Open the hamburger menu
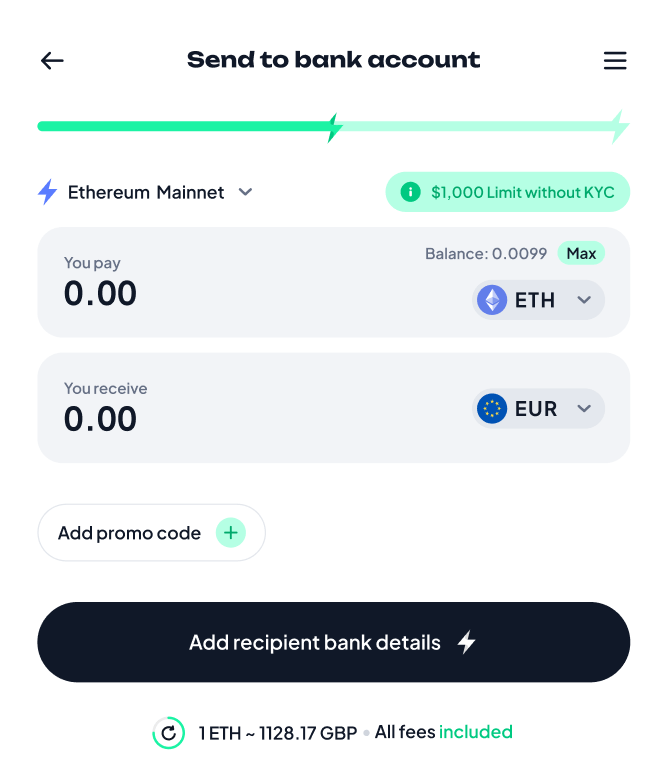 tap(614, 60)
